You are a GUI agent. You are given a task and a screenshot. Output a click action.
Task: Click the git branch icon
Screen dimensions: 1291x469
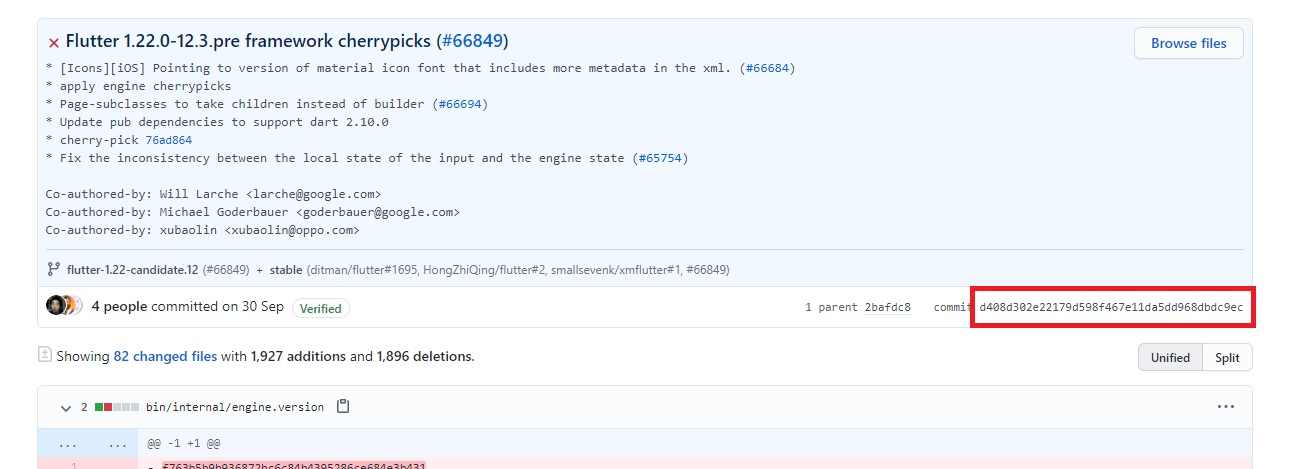(x=54, y=269)
